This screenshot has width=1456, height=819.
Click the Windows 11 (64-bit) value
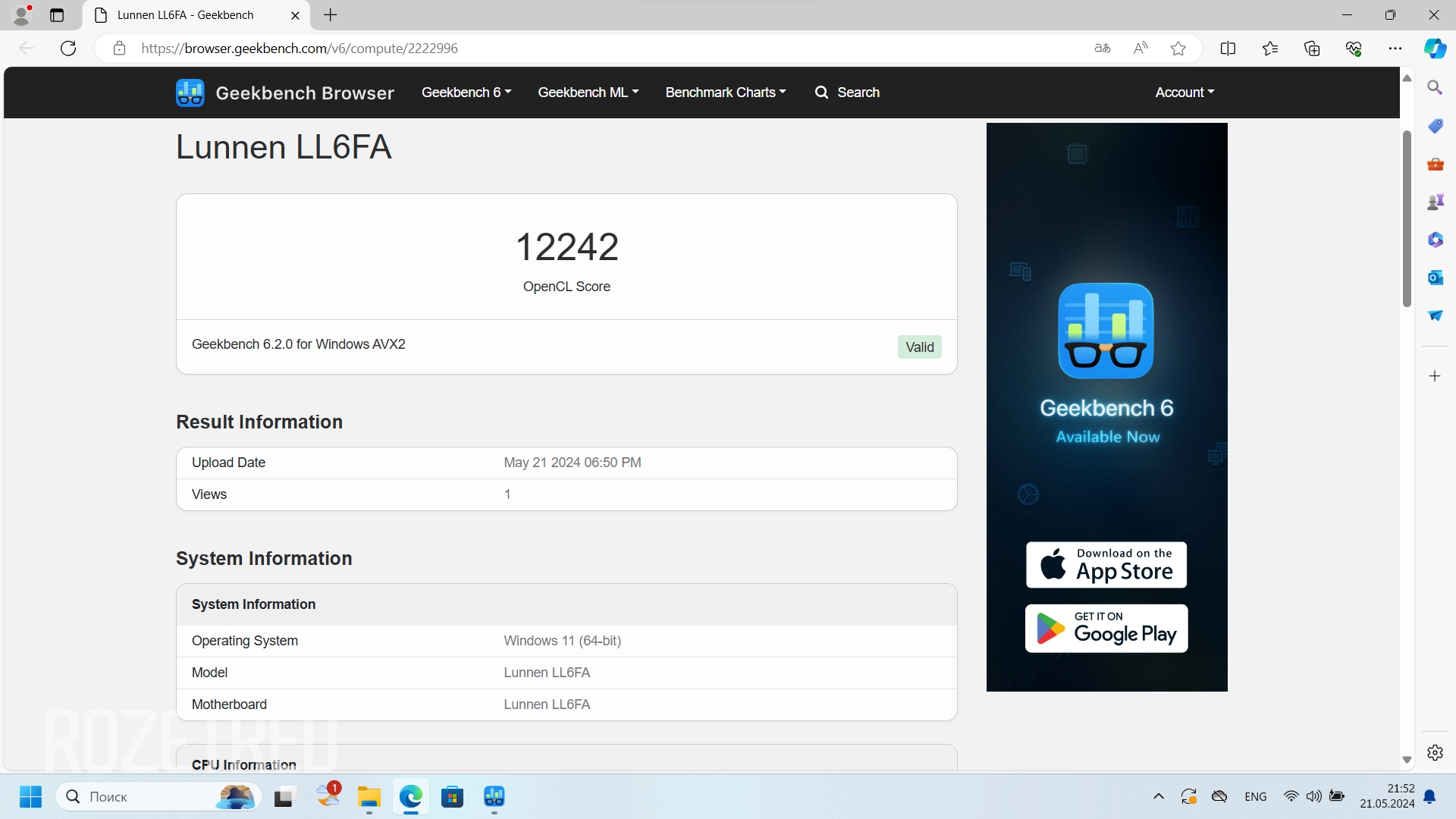tap(563, 641)
